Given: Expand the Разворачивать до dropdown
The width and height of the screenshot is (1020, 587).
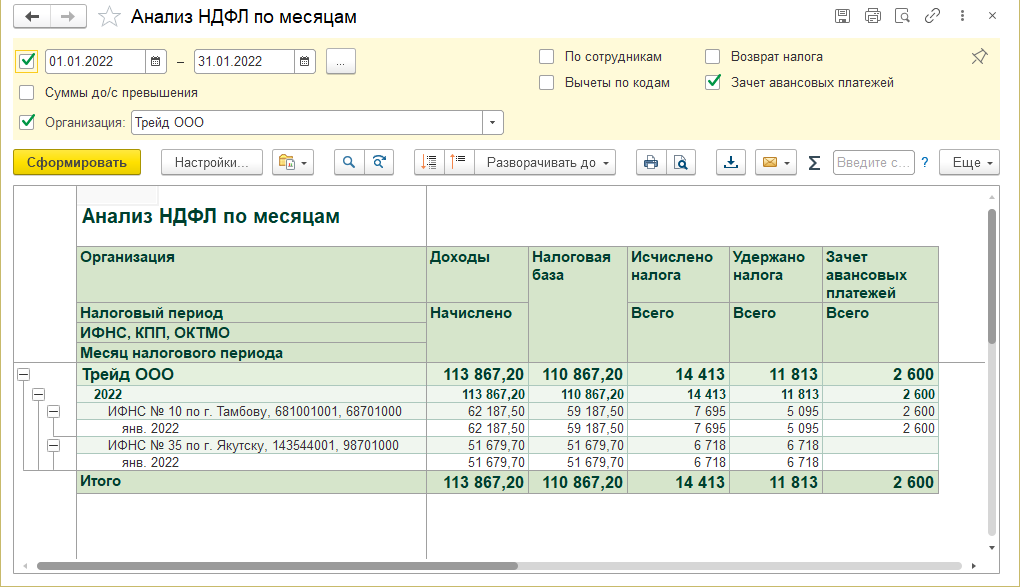Looking at the screenshot, I should 545,162.
